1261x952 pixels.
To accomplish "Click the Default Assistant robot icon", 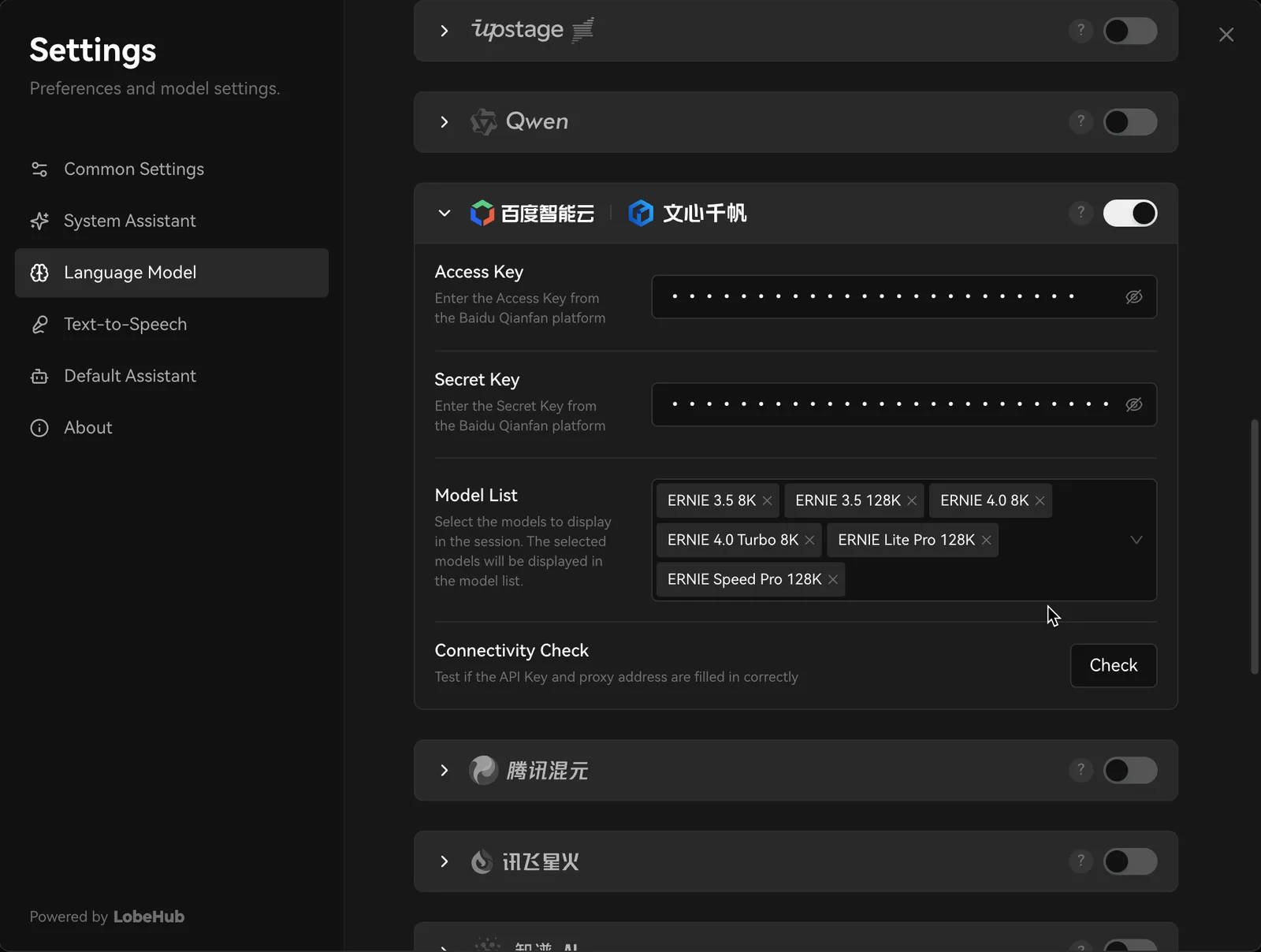I will pos(39,376).
